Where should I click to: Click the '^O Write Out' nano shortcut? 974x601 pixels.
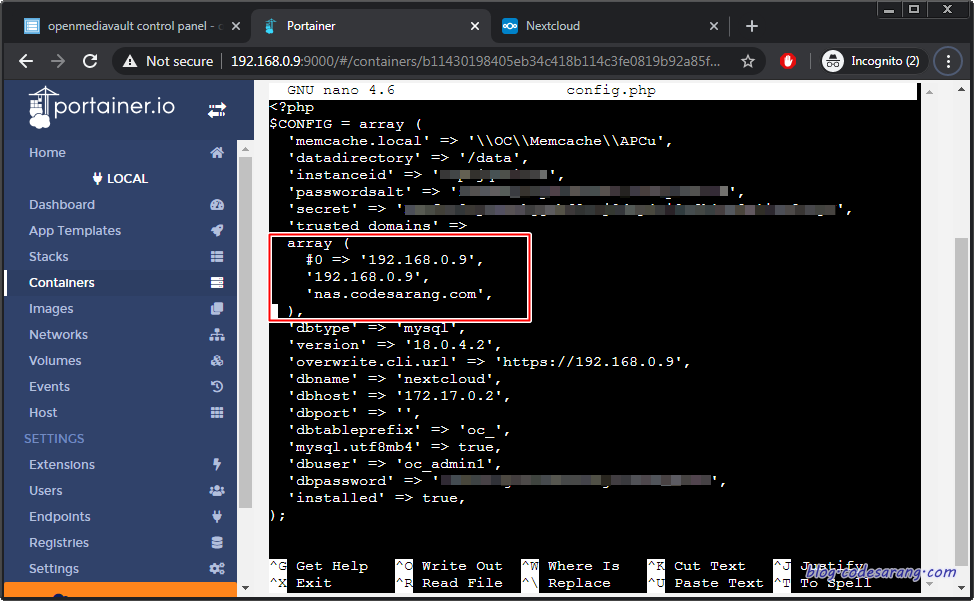click(x=449, y=566)
